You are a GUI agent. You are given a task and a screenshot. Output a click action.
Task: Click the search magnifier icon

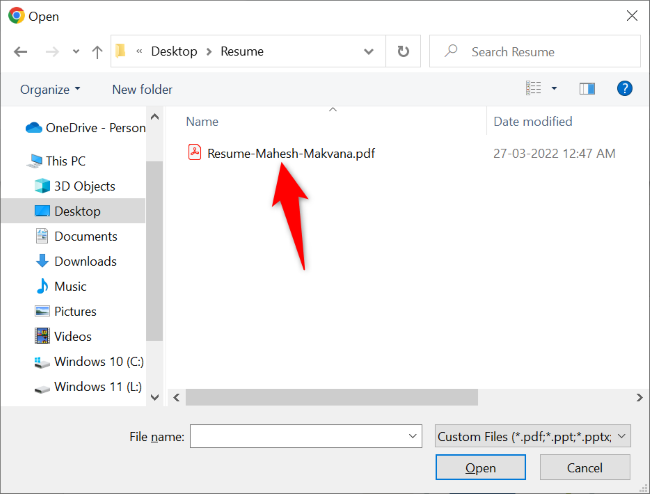(x=451, y=51)
